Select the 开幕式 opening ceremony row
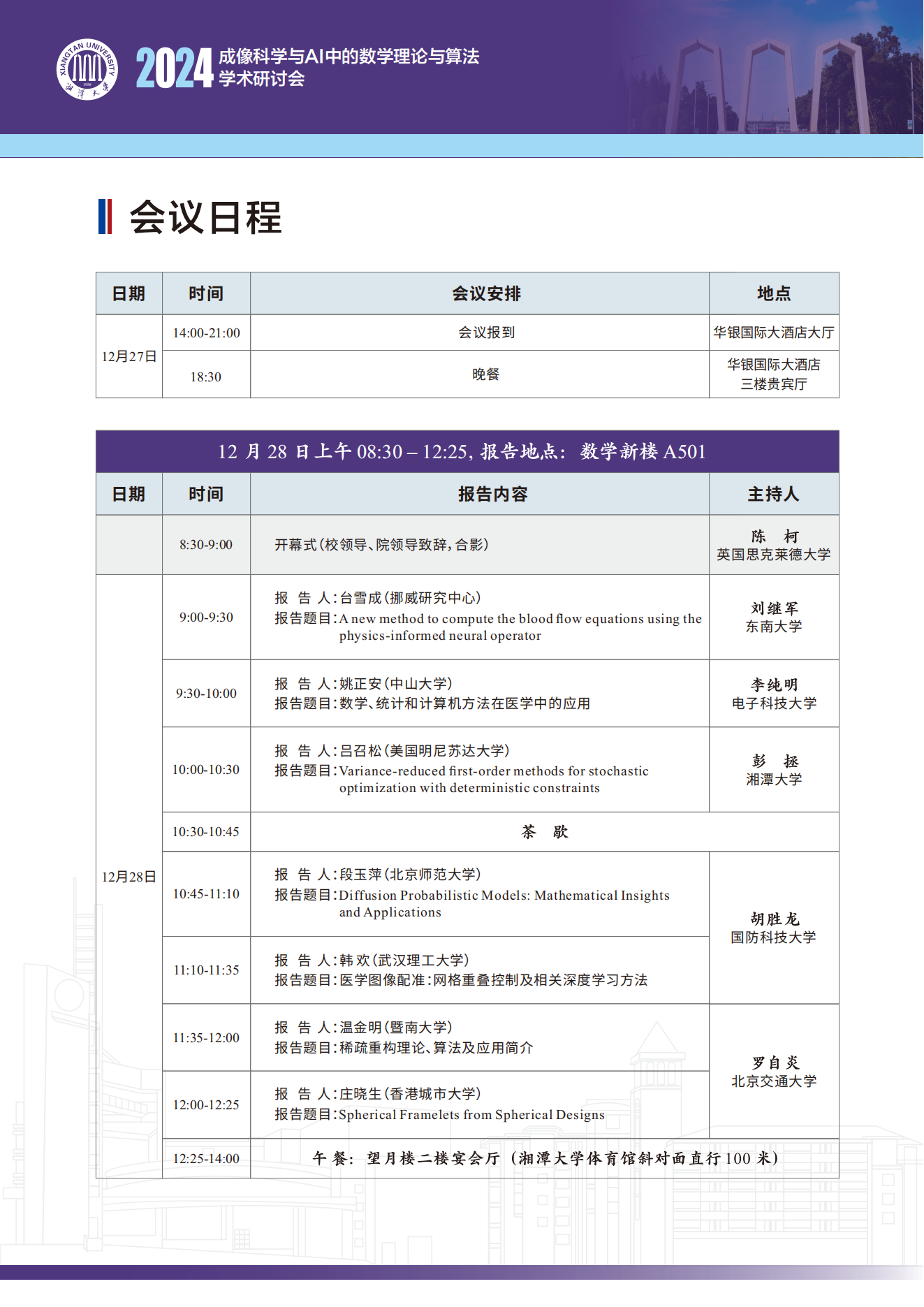This screenshot has height=1307, width=924. [381, 545]
